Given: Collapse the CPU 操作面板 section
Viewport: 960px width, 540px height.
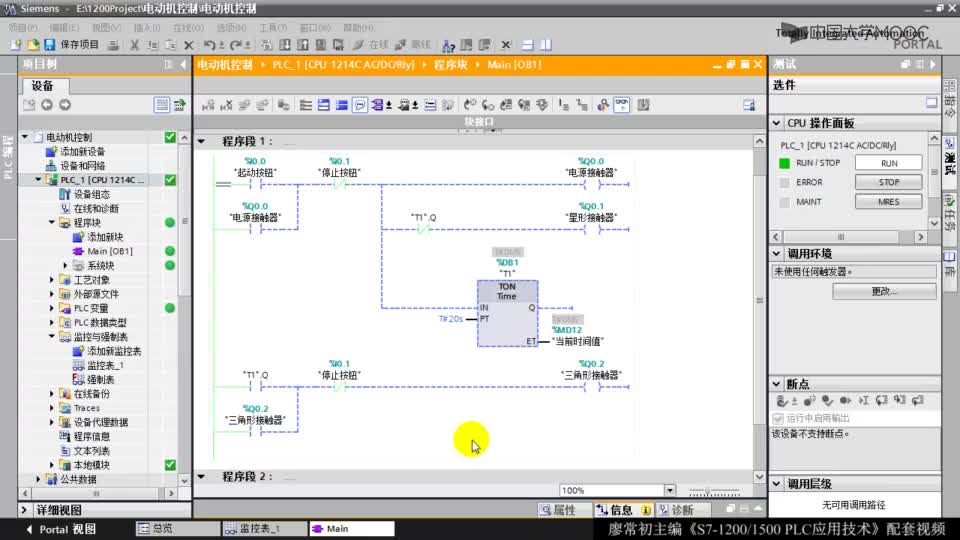Looking at the screenshot, I should coord(777,123).
